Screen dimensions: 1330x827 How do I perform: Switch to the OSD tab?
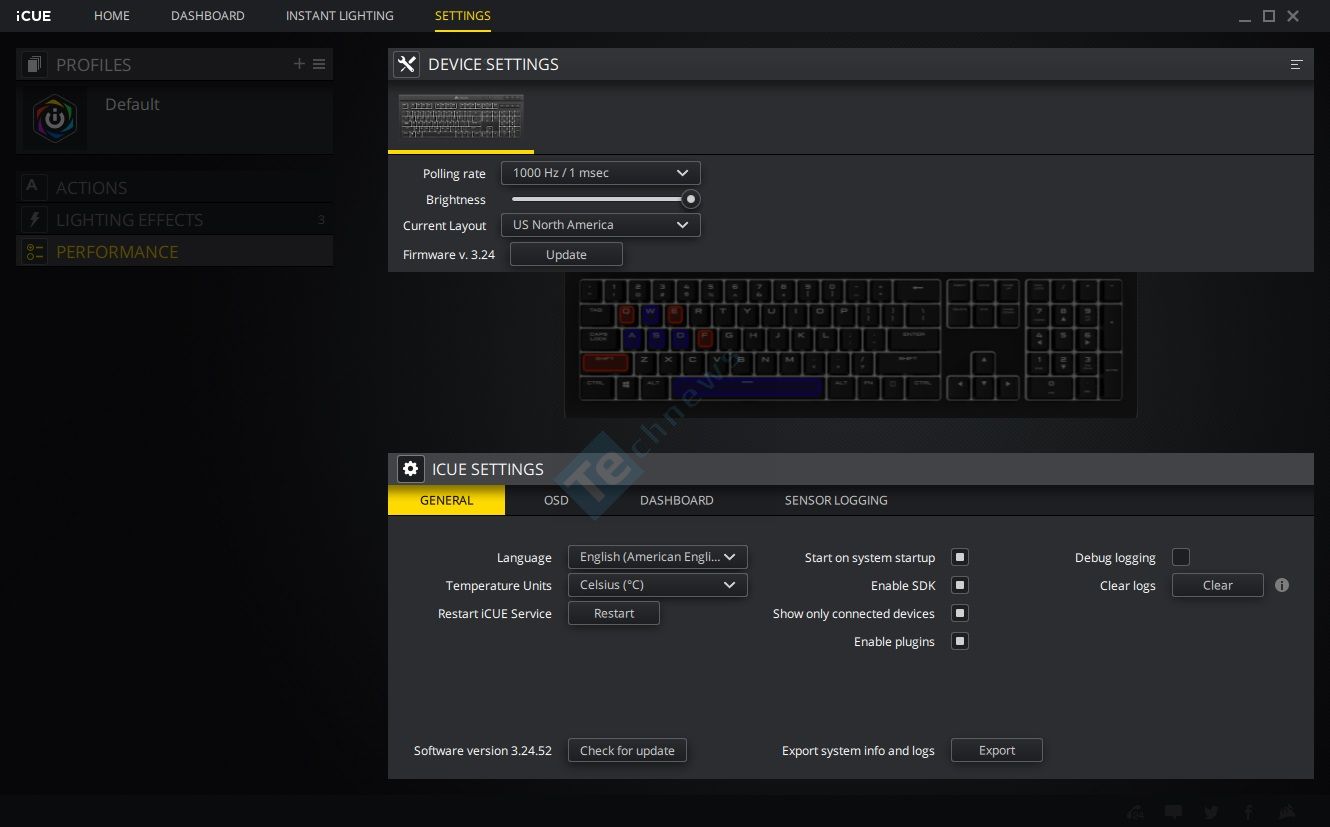click(x=556, y=500)
